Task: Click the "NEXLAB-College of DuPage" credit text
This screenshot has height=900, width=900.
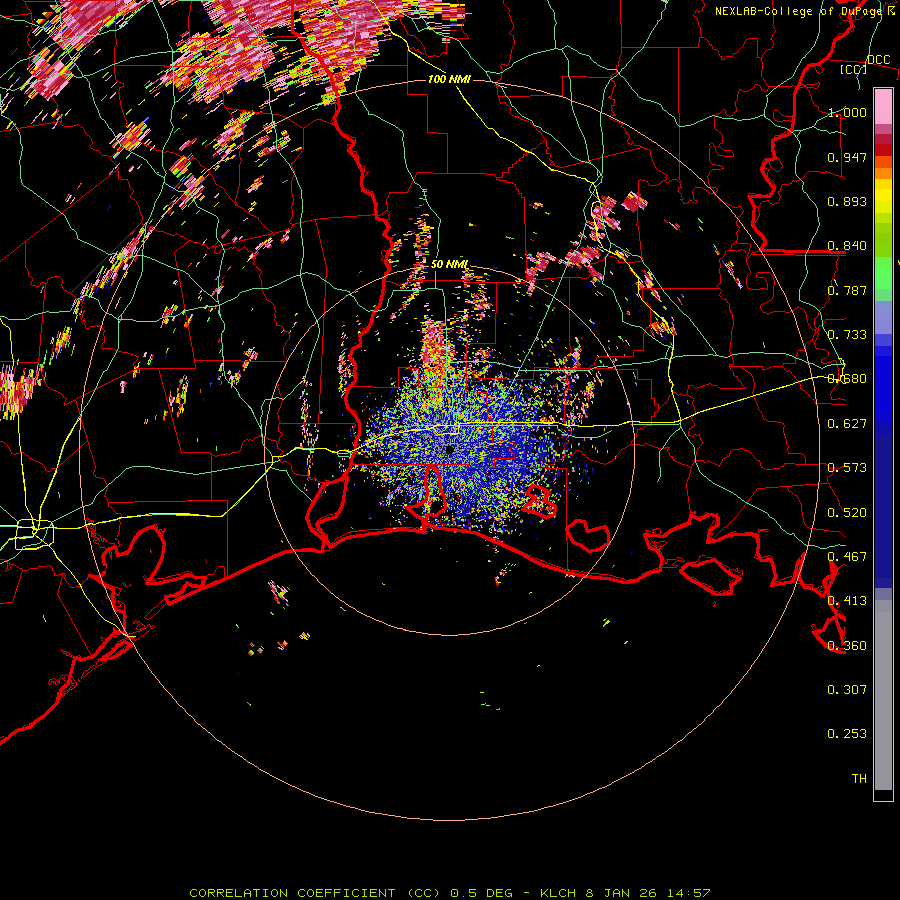Action: pyautogui.click(x=797, y=11)
